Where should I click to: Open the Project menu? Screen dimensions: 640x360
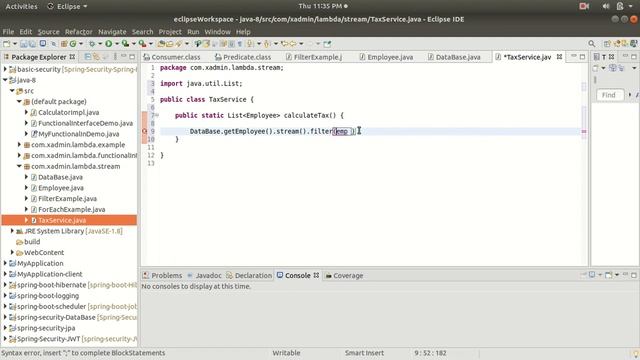click(x=170, y=31)
